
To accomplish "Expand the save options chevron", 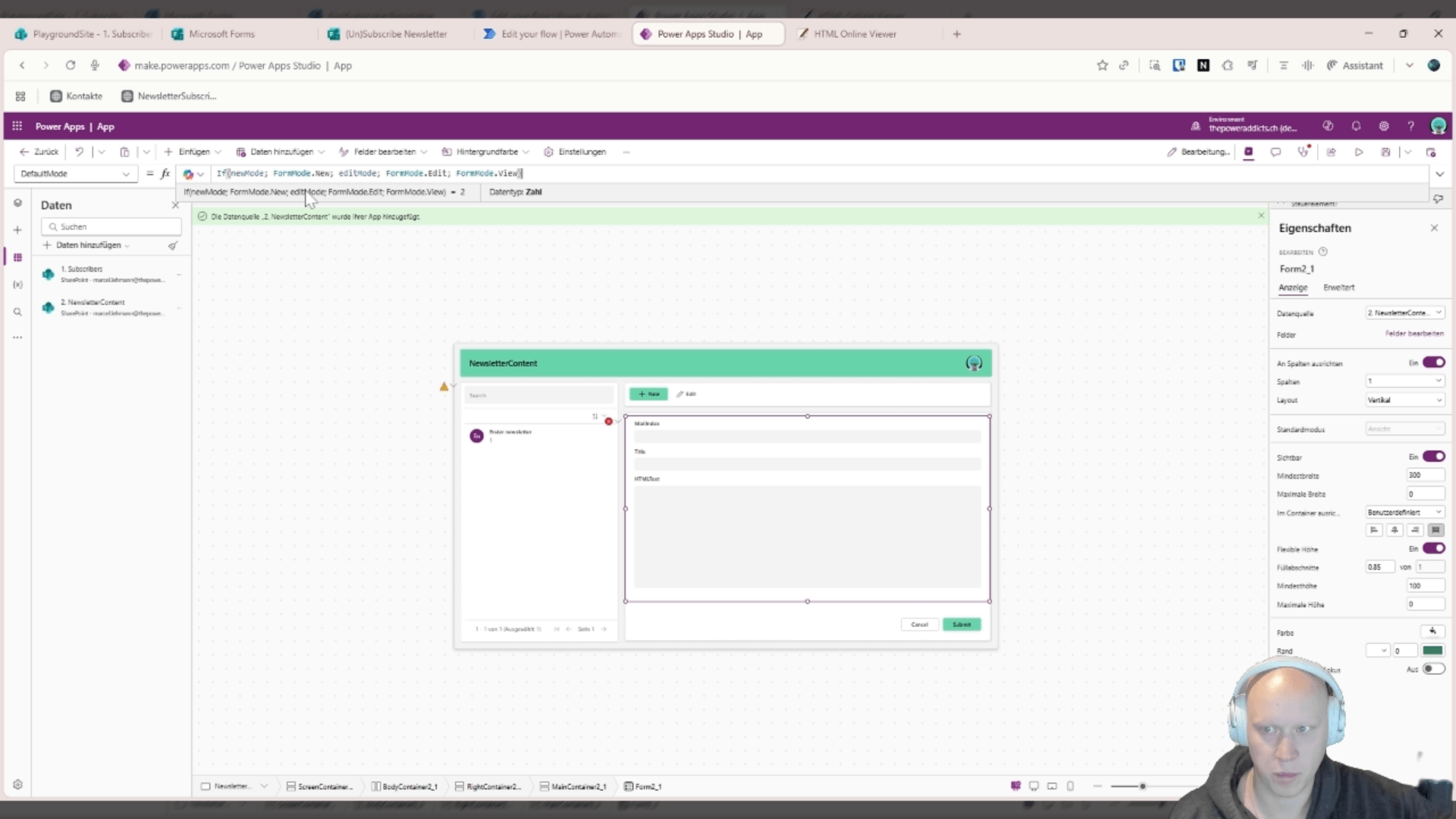I will pos(1407,152).
